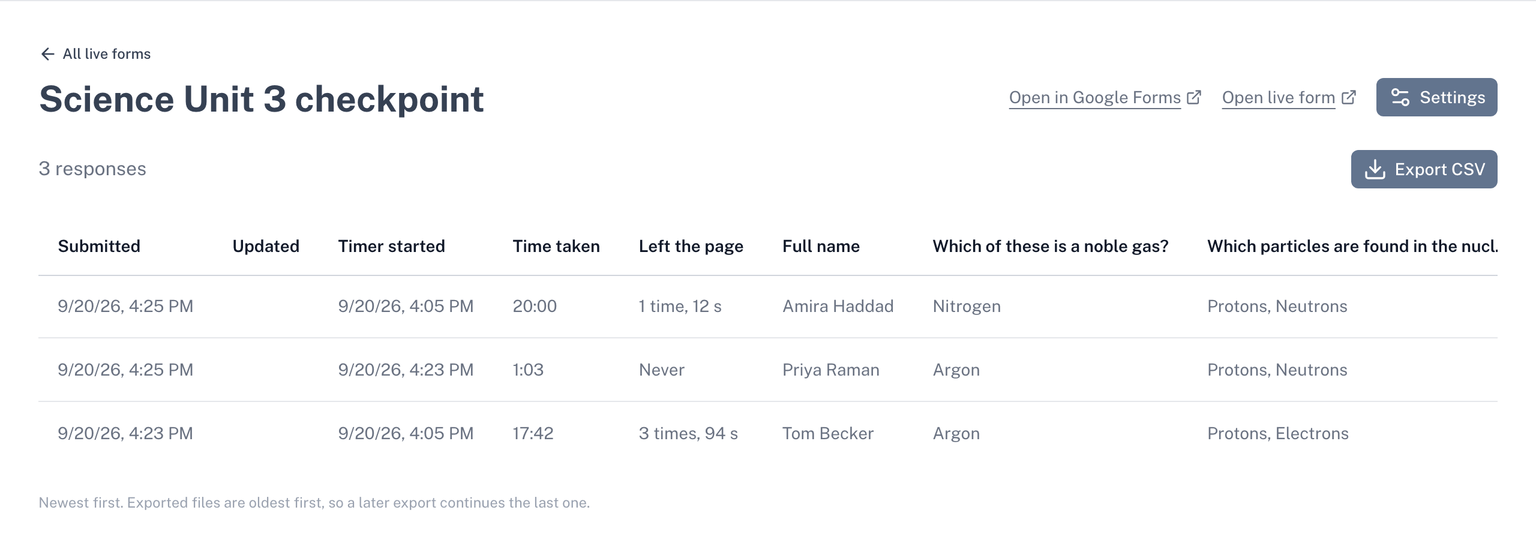
Task: Select the Submitted column header
Action: point(99,246)
